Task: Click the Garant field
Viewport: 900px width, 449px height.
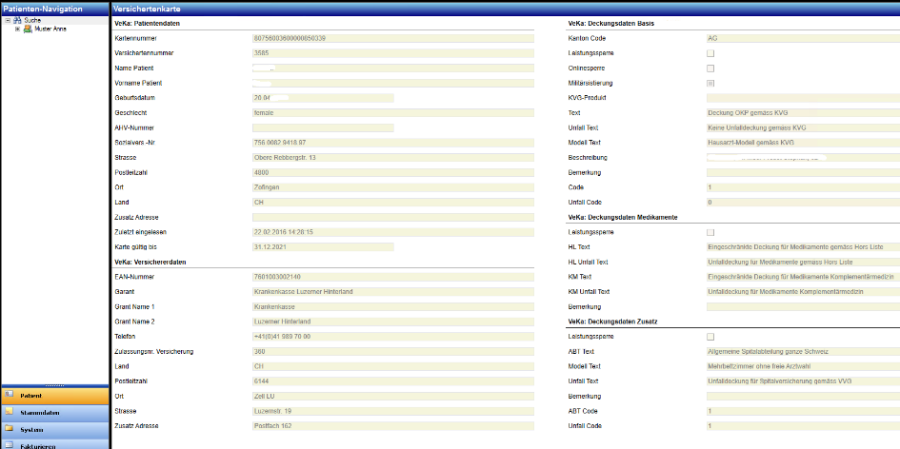Action: point(393,292)
